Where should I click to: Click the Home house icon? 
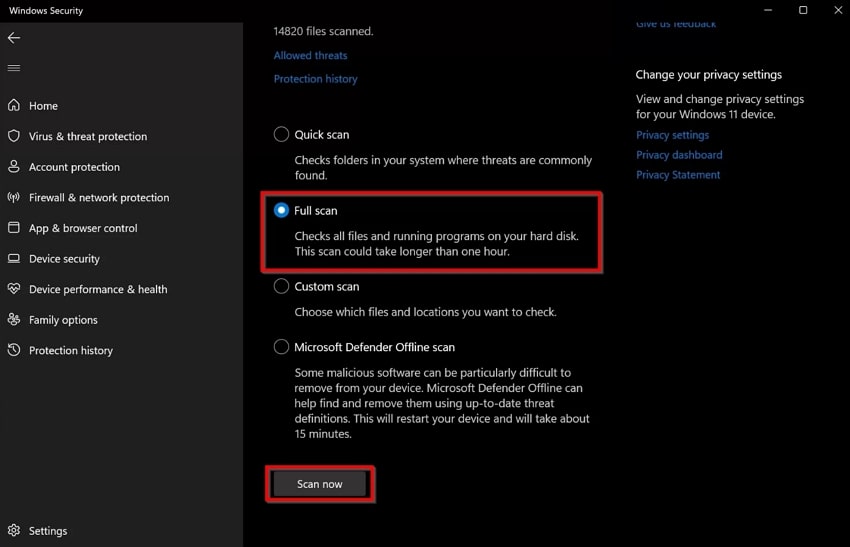(x=14, y=106)
